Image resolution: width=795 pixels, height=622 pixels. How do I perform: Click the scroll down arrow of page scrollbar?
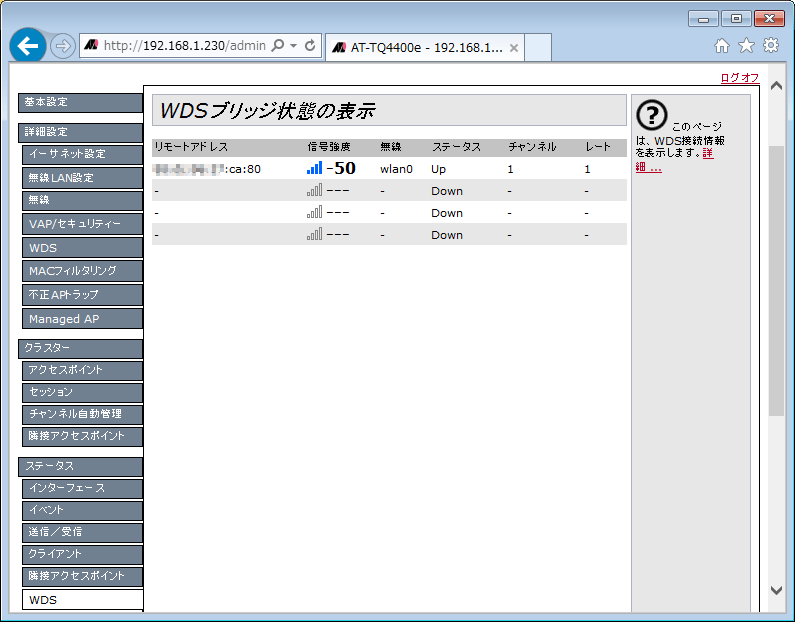777,590
